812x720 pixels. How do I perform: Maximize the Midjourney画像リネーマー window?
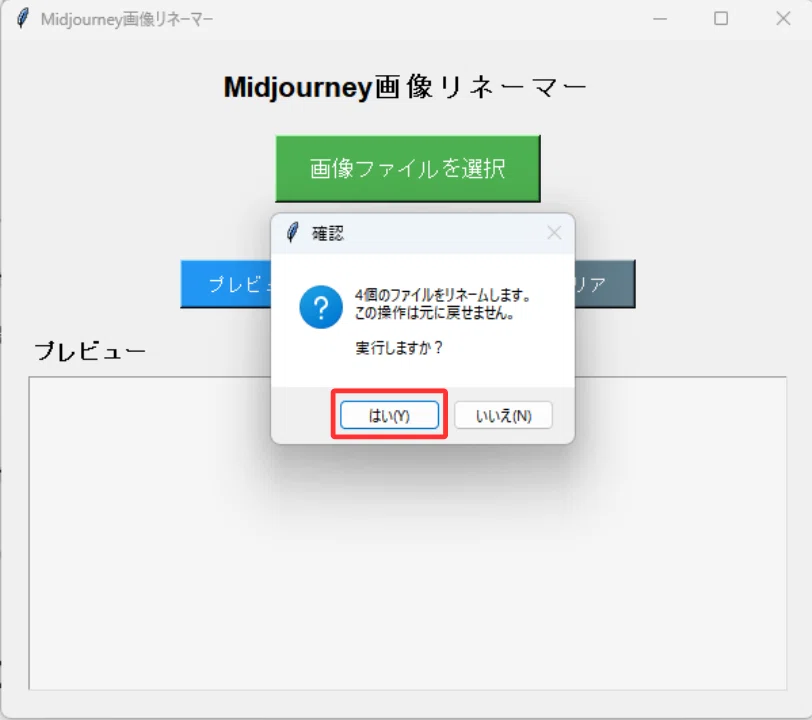click(x=721, y=19)
